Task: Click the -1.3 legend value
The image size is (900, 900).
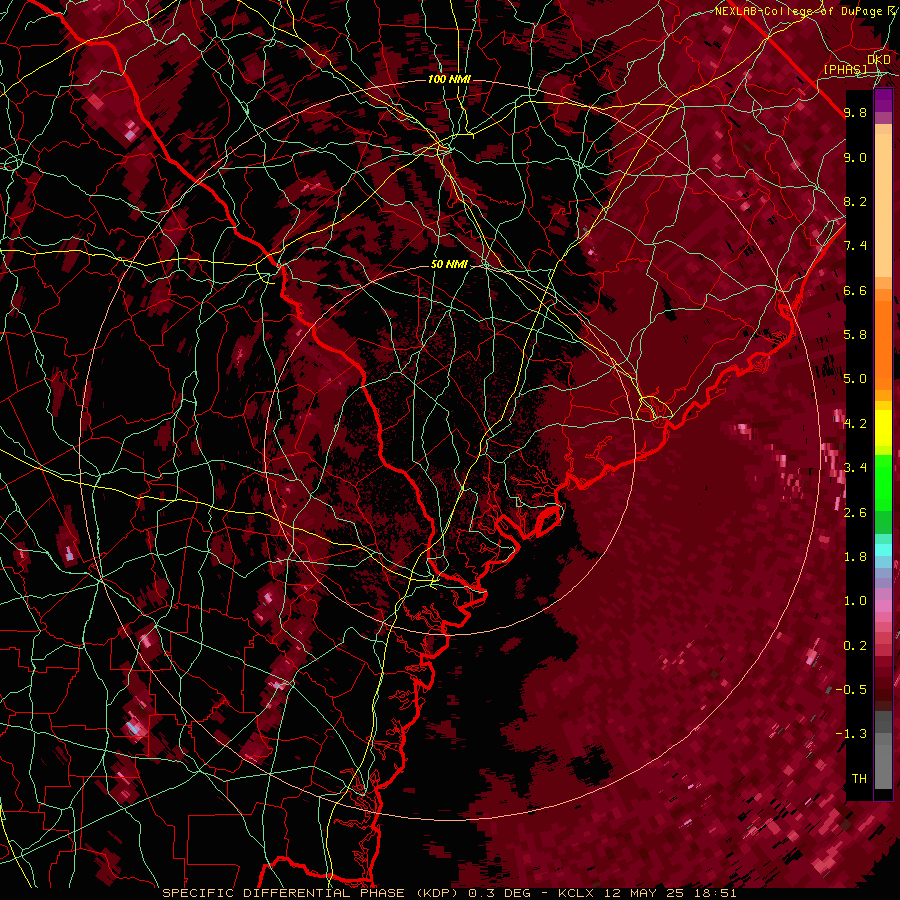Action: 851,734
